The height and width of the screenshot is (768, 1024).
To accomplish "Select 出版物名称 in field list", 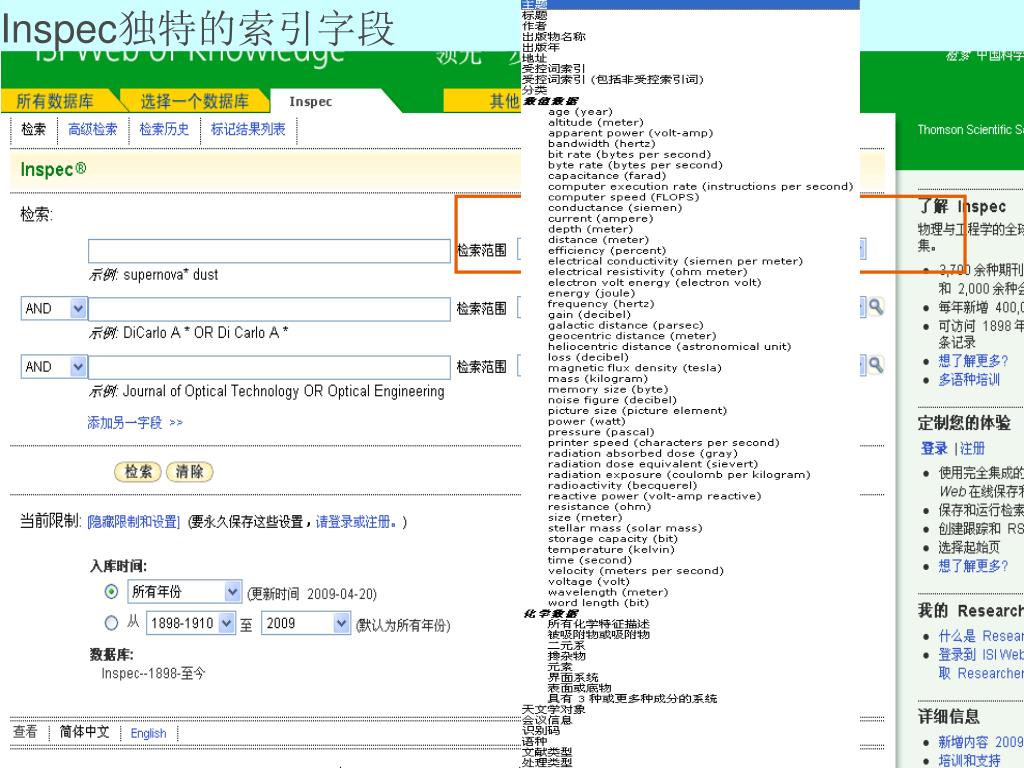I will pyautogui.click(x=554, y=37).
